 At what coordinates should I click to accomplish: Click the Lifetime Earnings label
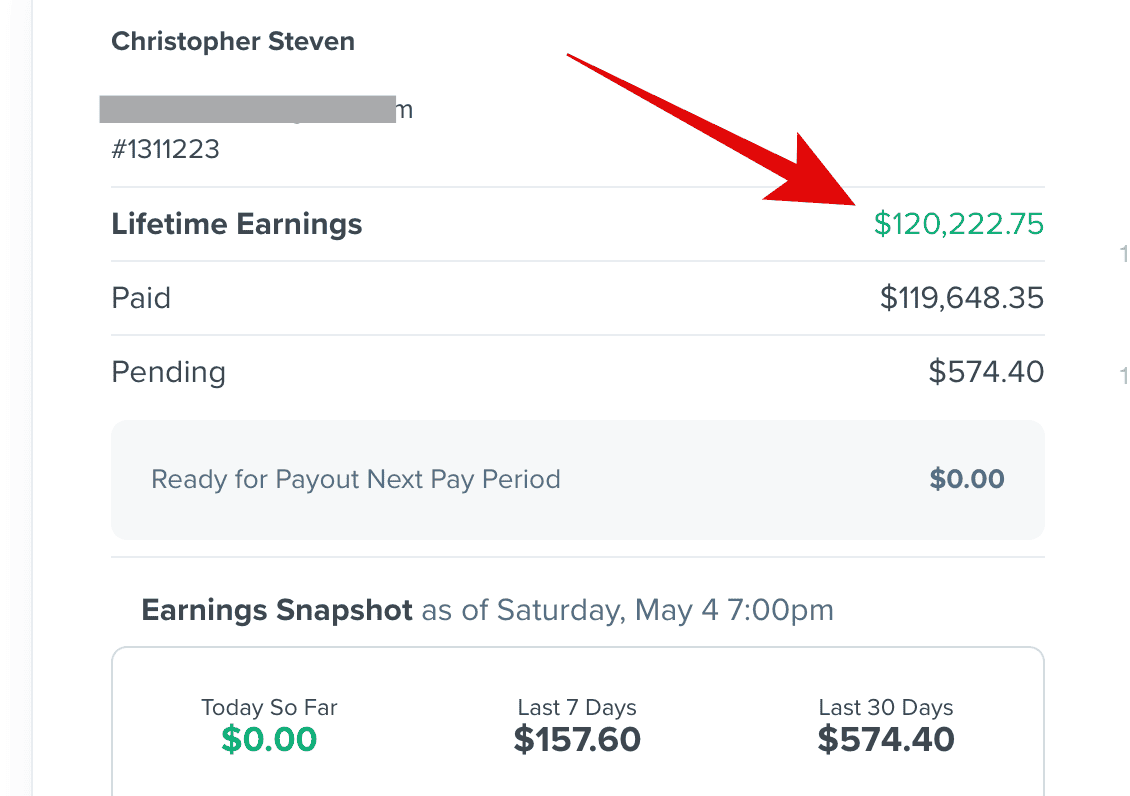coord(236,224)
